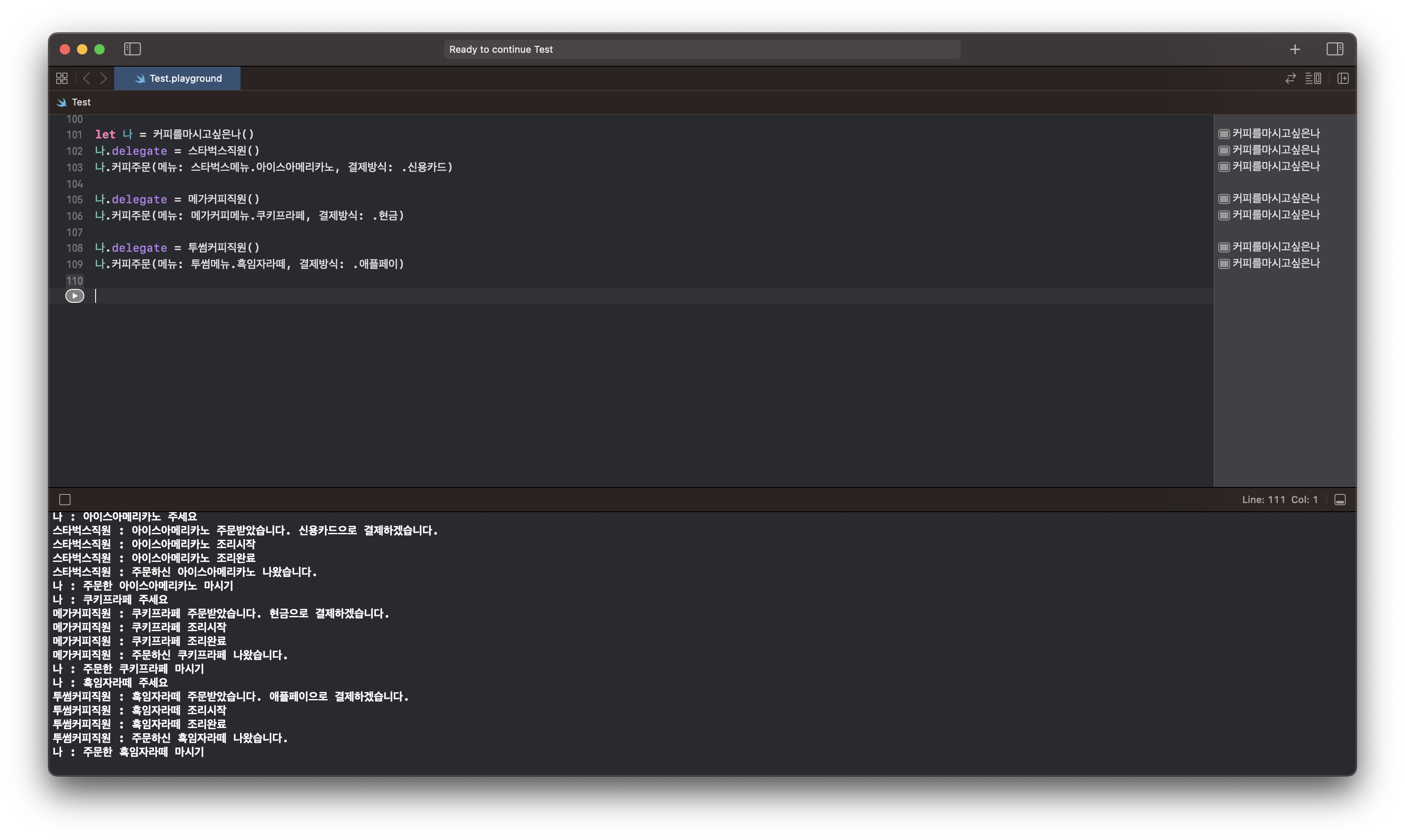Open the editor options lines icon
The image size is (1405, 840).
click(x=1313, y=78)
